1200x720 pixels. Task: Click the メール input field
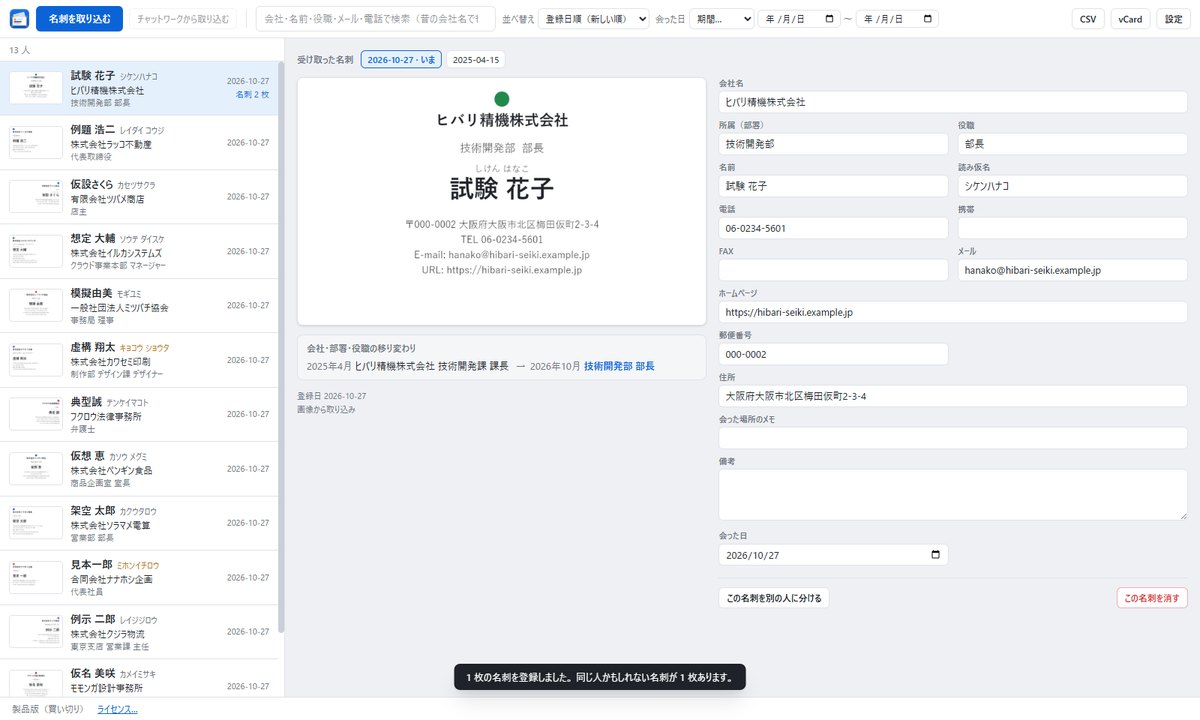pos(1073,270)
